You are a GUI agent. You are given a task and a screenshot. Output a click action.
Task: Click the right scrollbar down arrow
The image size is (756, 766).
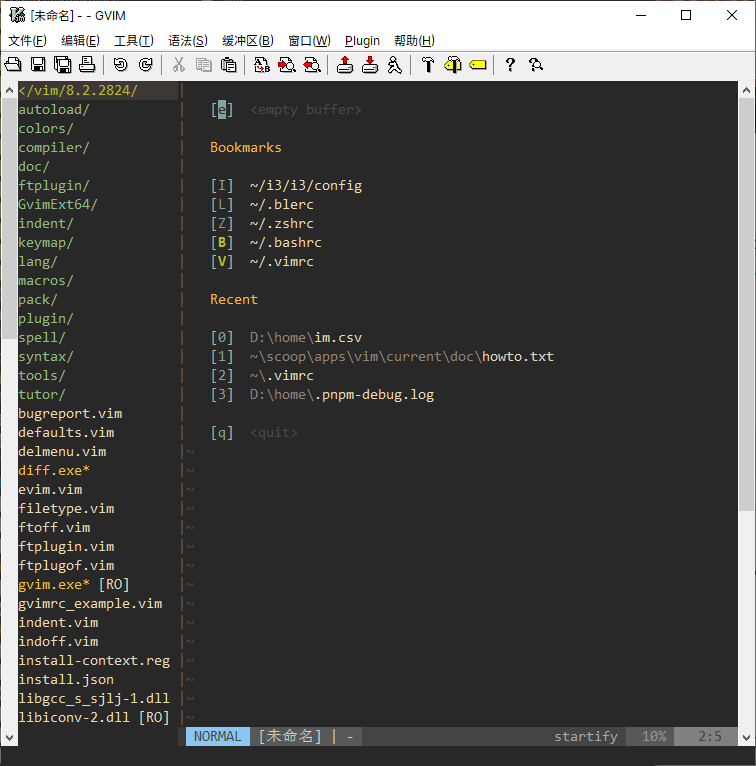pyautogui.click(x=746, y=737)
